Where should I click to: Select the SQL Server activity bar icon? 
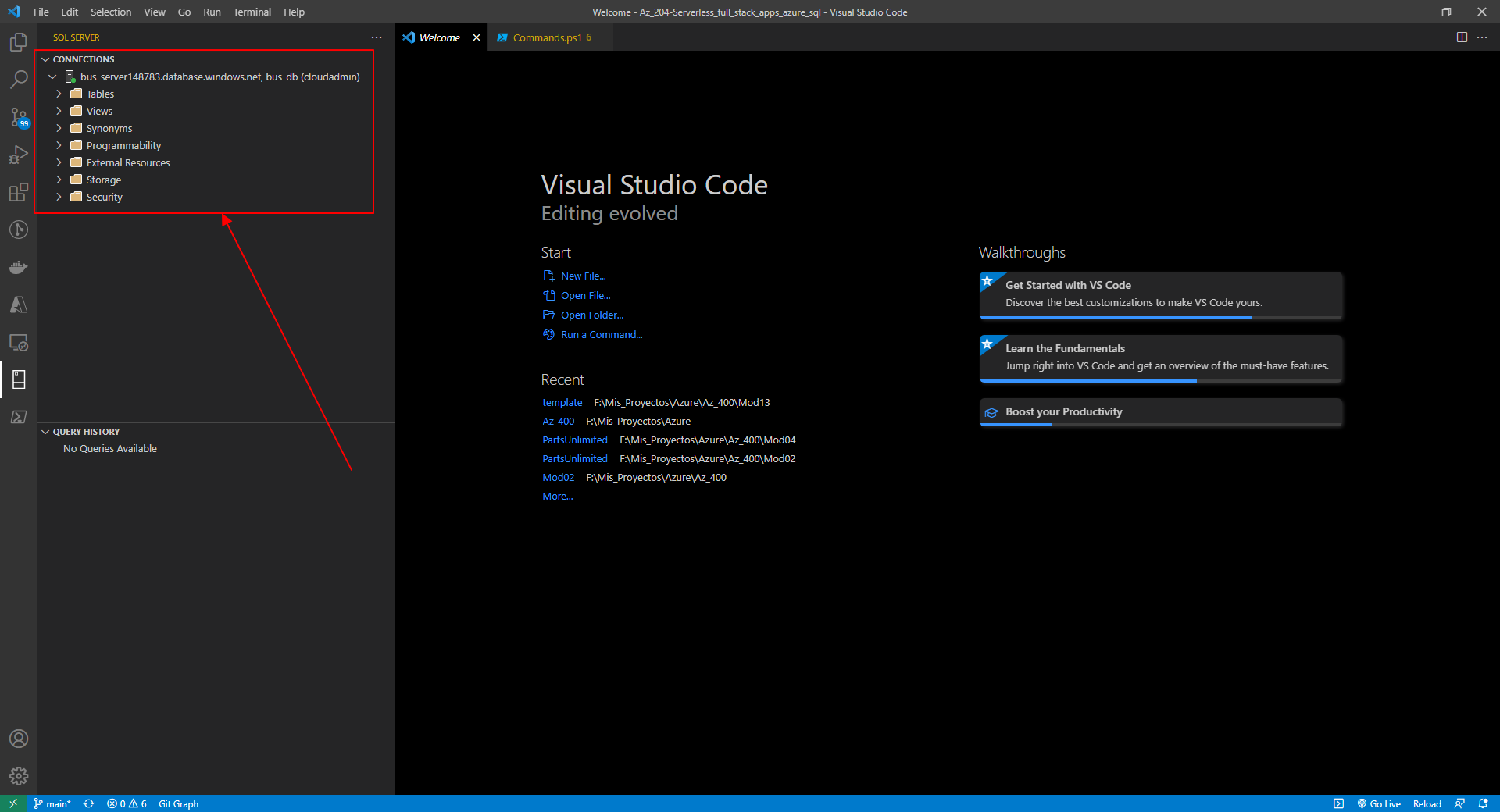click(x=19, y=379)
